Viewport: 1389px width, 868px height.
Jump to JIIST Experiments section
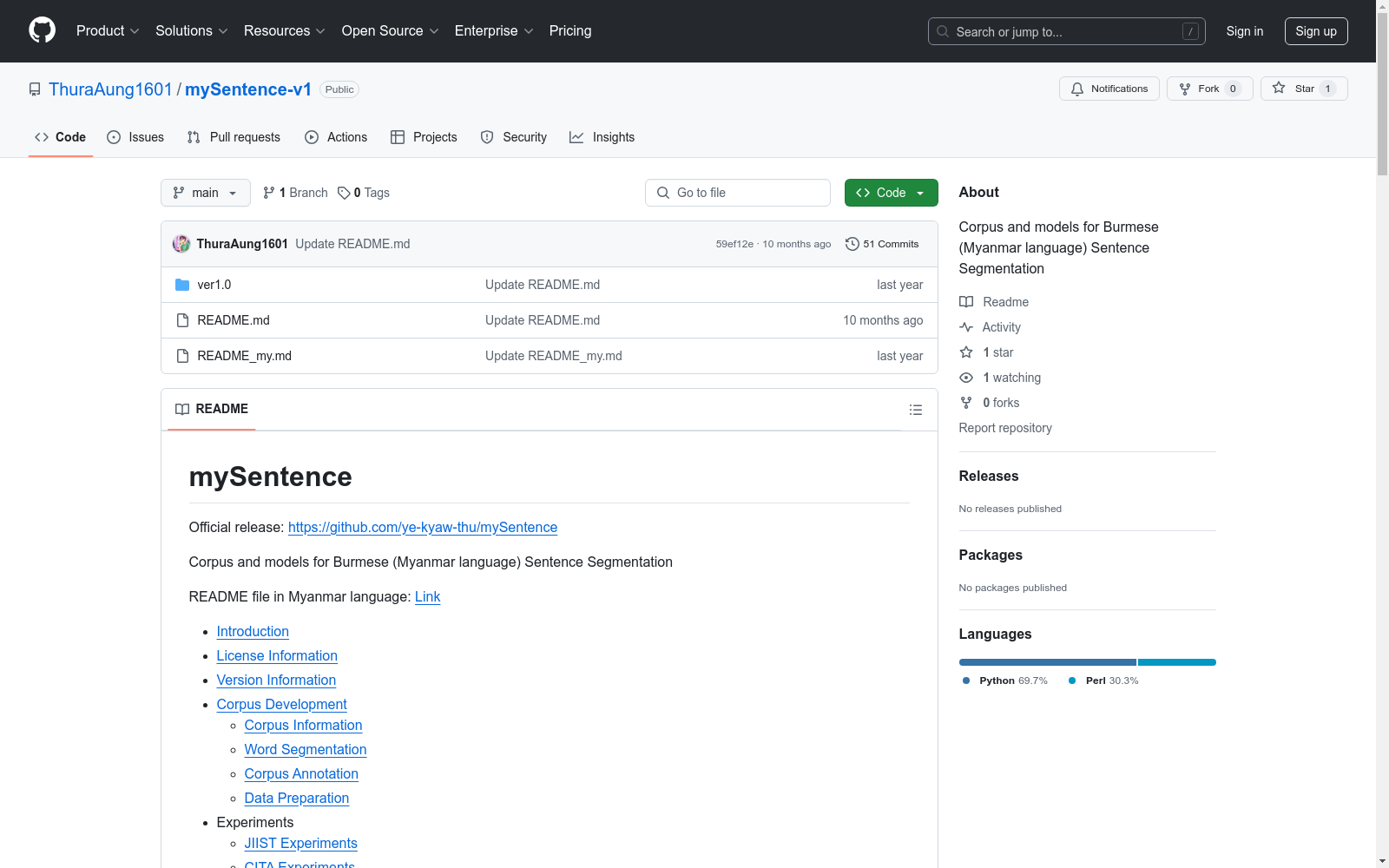(x=300, y=843)
